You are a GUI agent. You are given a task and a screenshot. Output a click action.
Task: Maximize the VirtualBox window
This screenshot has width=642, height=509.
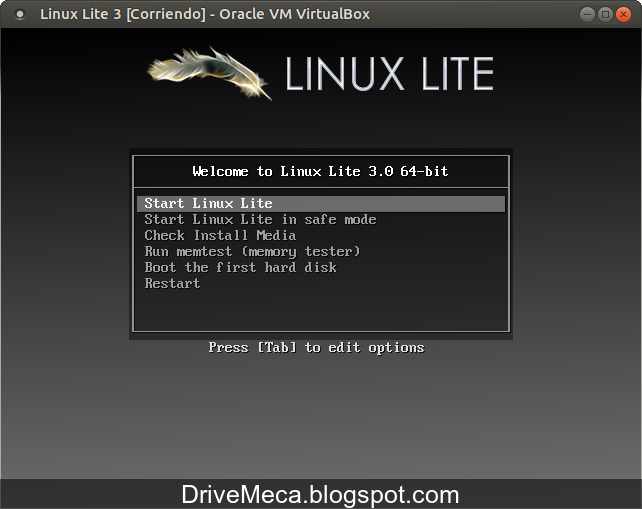click(x=605, y=15)
